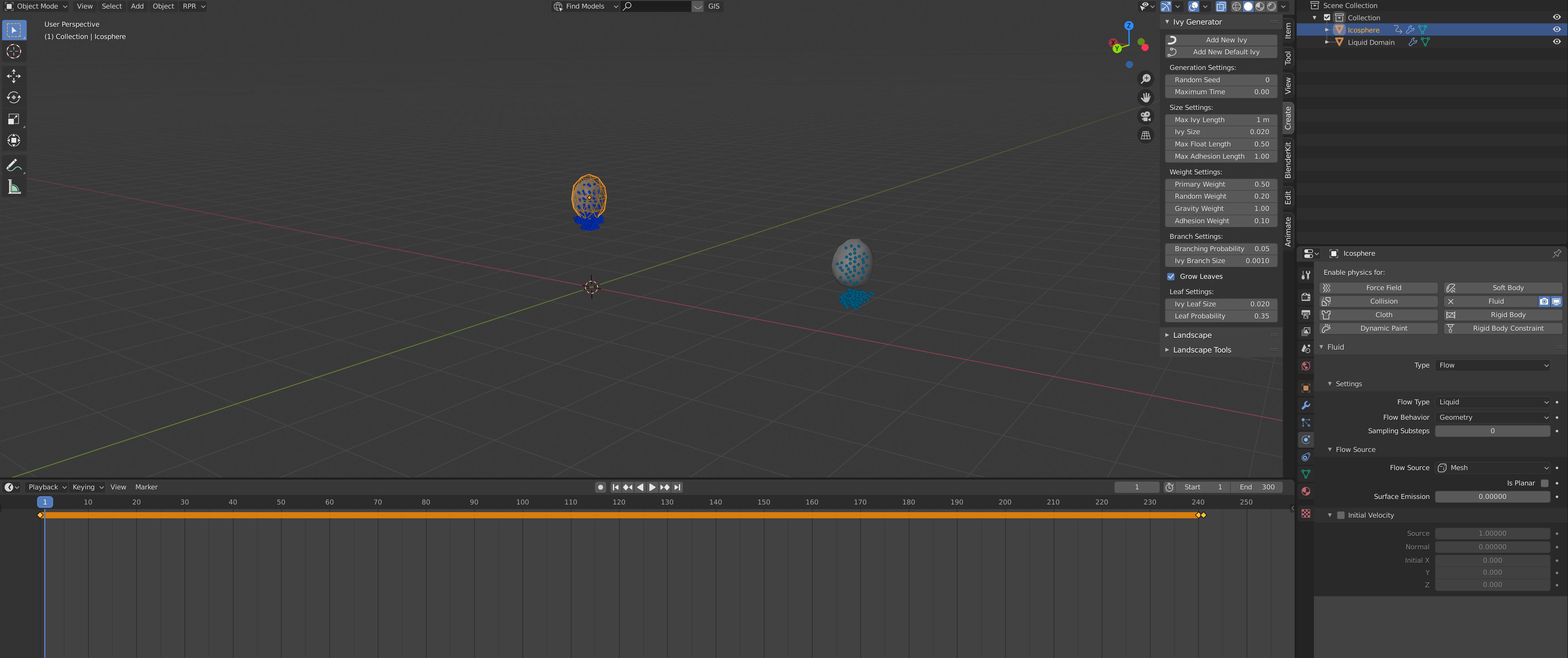Select the Measure tool
Viewport: 1568px width, 658px height.
14,187
